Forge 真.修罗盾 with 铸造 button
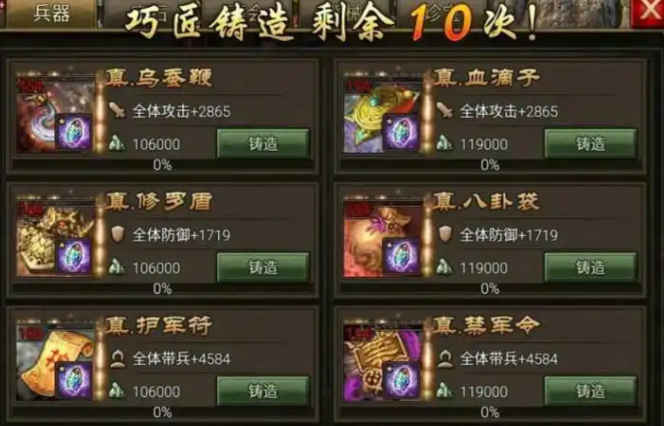Screen dimensions: 664x426 click(263, 268)
